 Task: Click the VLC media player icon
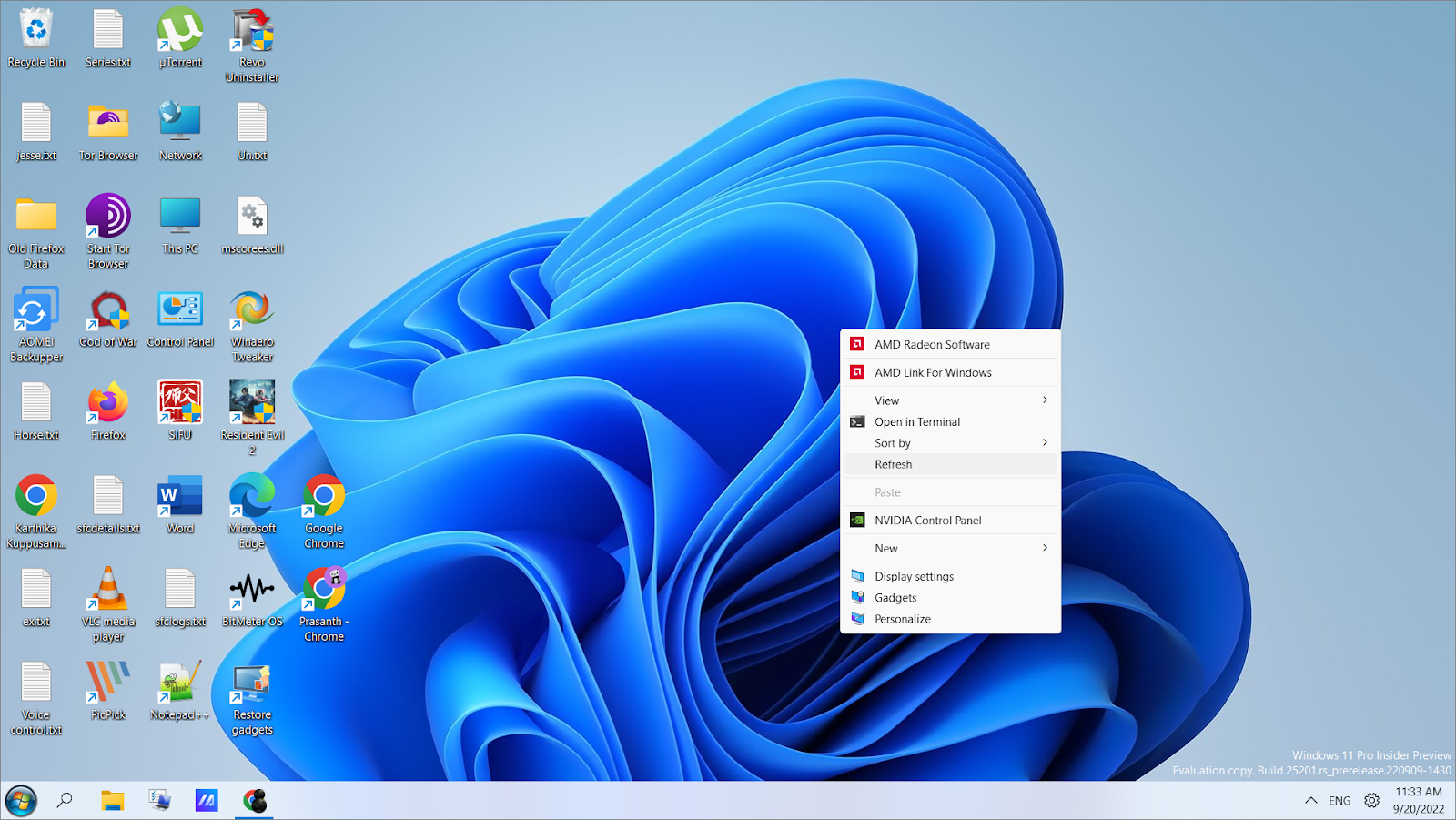click(108, 590)
